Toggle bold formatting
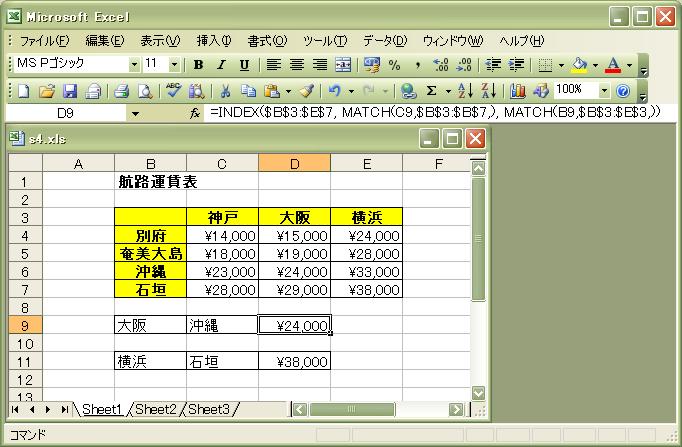Image resolution: width=682 pixels, height=447 pixels. coord(198,65)
